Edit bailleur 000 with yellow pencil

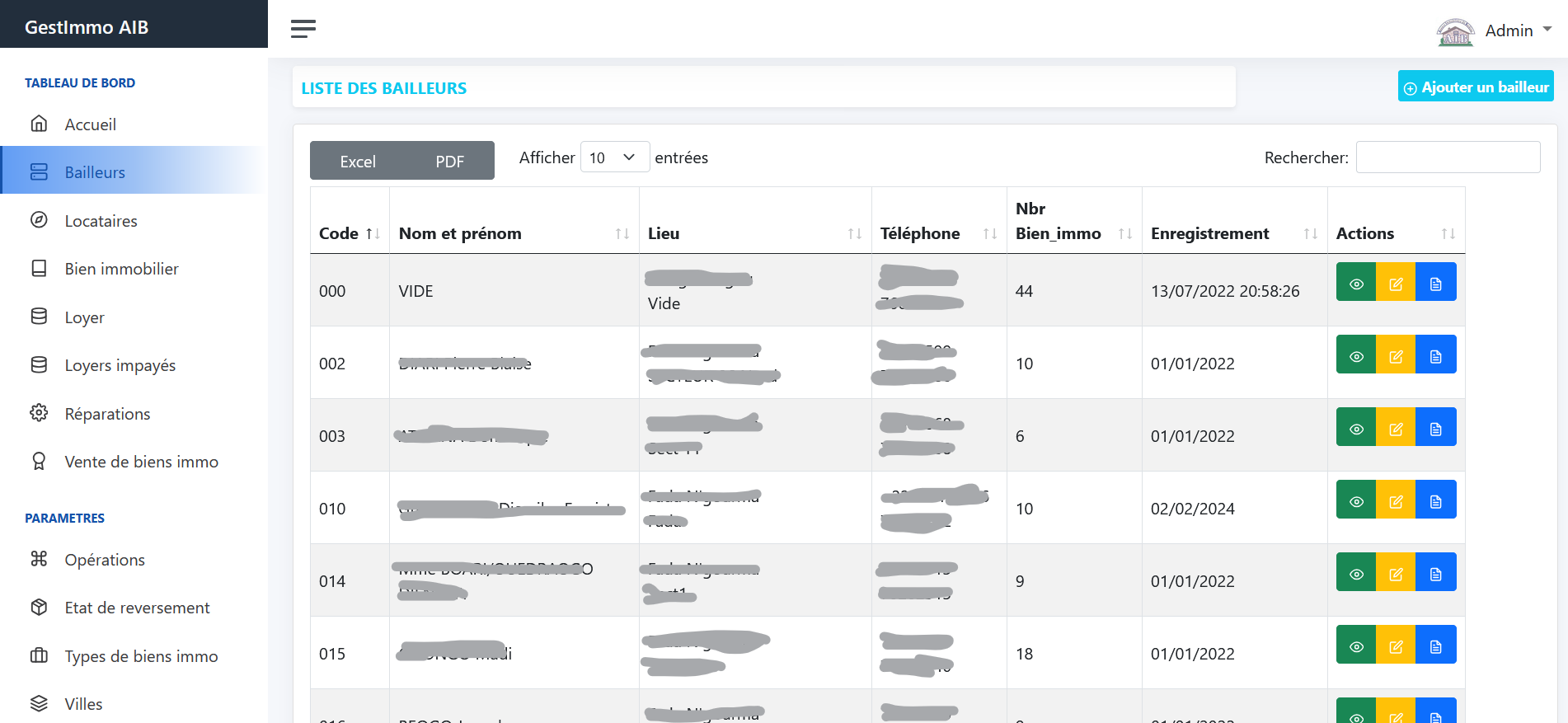point(1396,282)
